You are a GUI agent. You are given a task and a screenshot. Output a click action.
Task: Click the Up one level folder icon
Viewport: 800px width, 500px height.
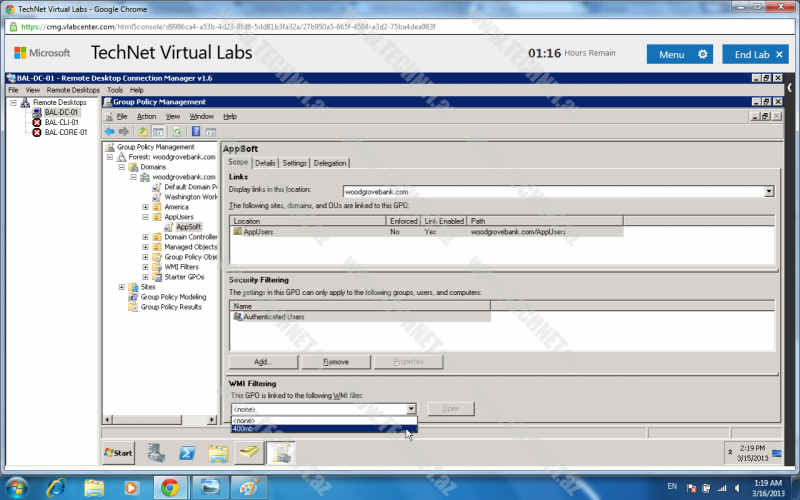pos(143,131)
